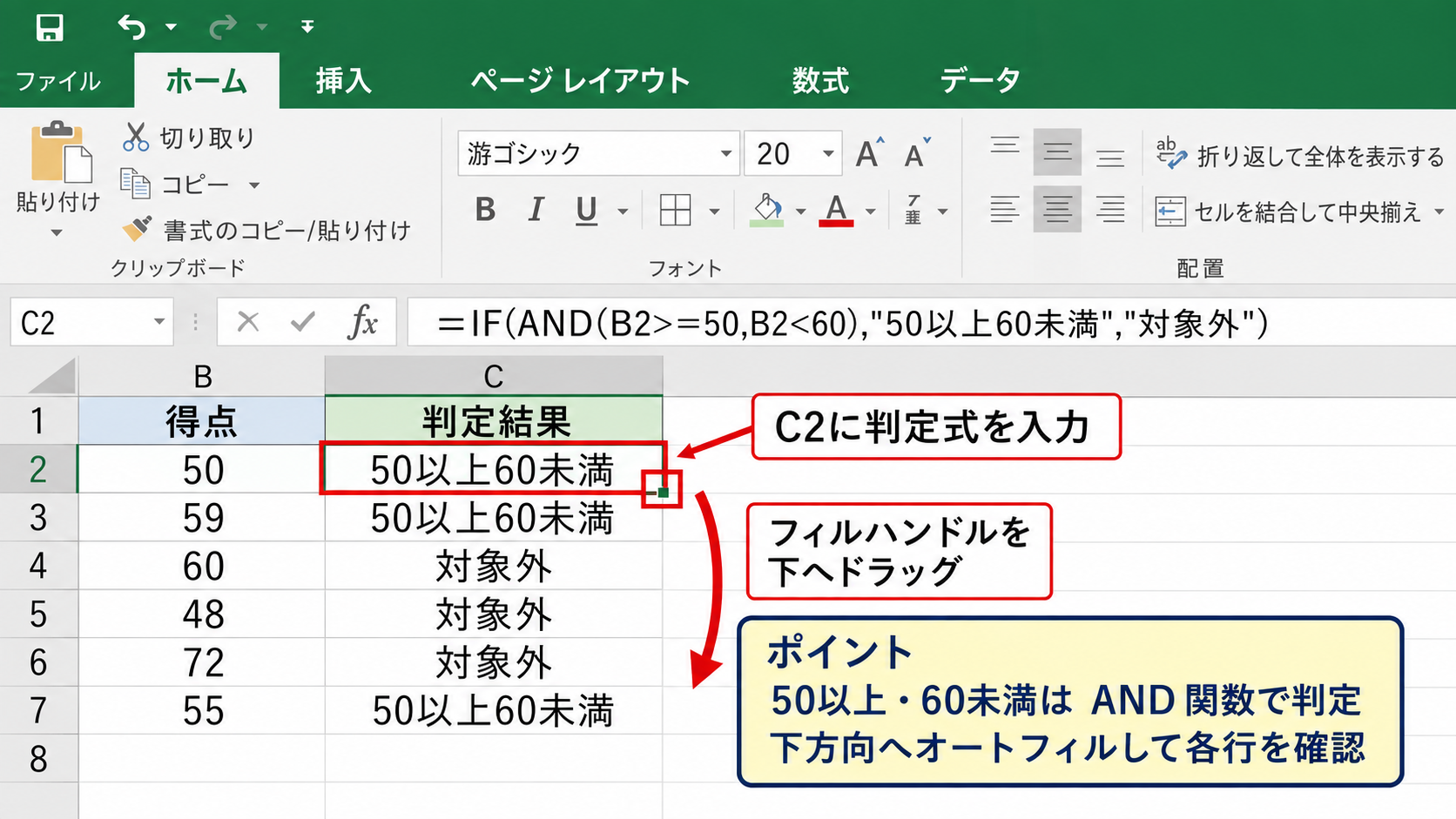Toggle Underline formatting
The height and width of the screenshot is (819, 1456).
pos(587,210)
